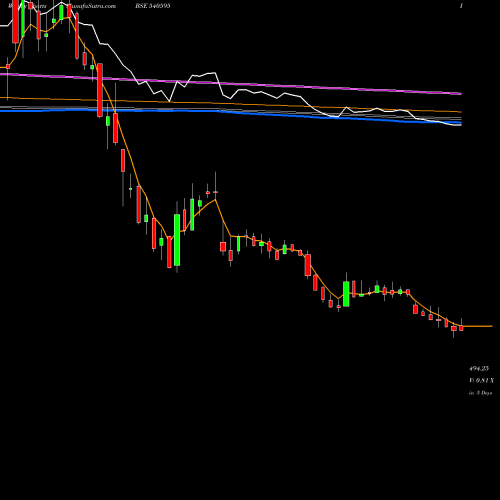
Task: Click the price value '494.25'
Action: [x=479, y=368]
